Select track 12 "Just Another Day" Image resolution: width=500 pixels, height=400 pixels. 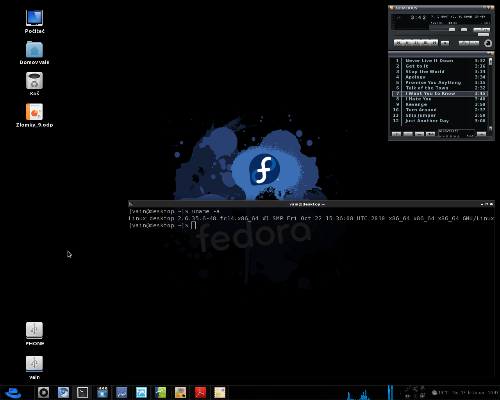[440, 121]
